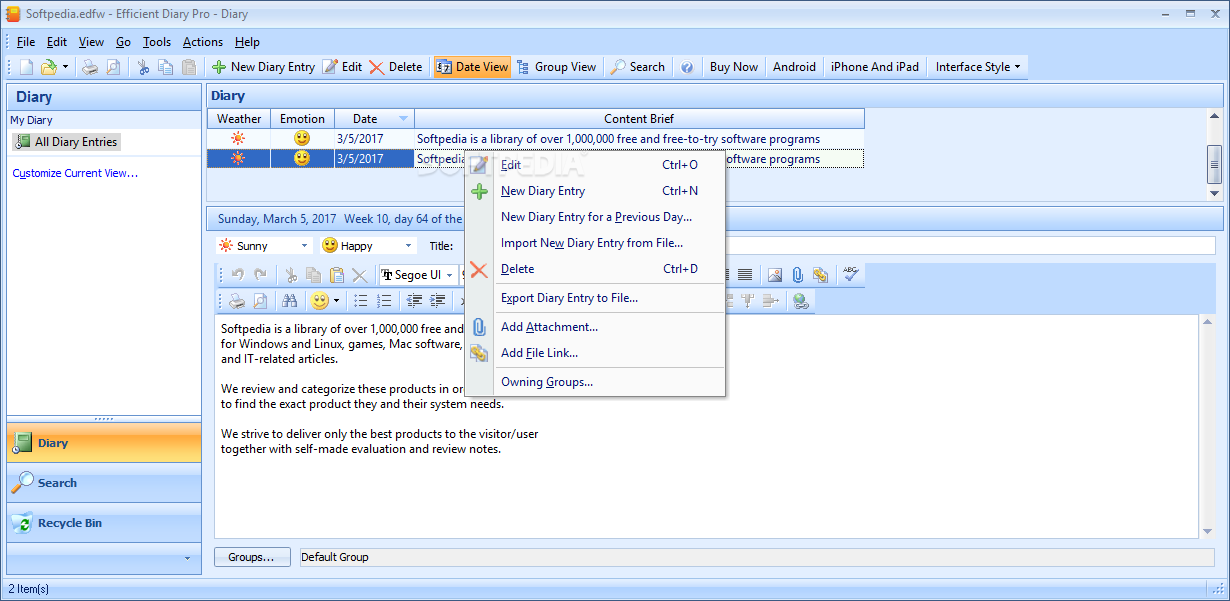
Task: Click the Search toolbar button
Action: coord(638,67)
